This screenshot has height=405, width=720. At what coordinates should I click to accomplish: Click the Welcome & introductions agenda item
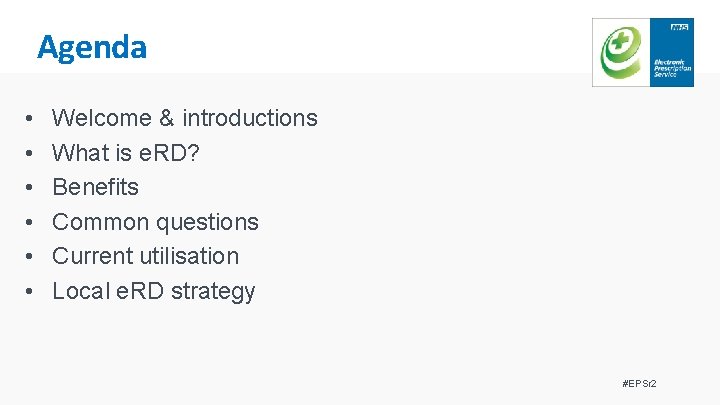pyautogui.click(x=184, y=118)
